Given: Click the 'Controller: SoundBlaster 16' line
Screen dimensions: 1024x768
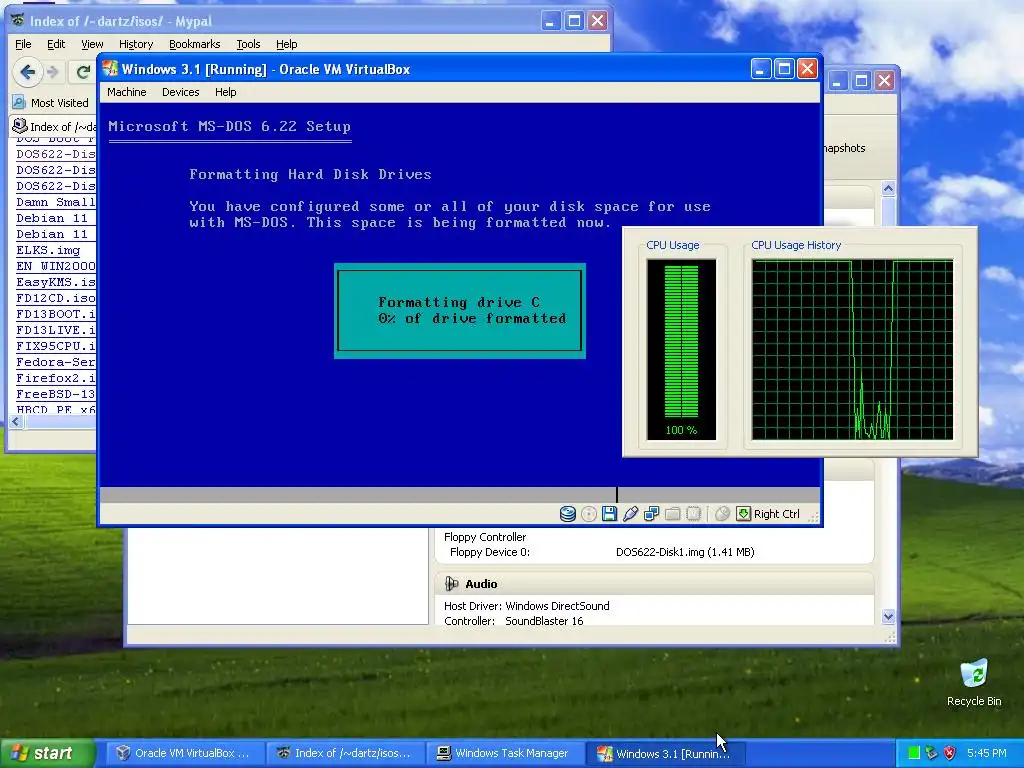Looking at the screenshot, I should point(513,621).
